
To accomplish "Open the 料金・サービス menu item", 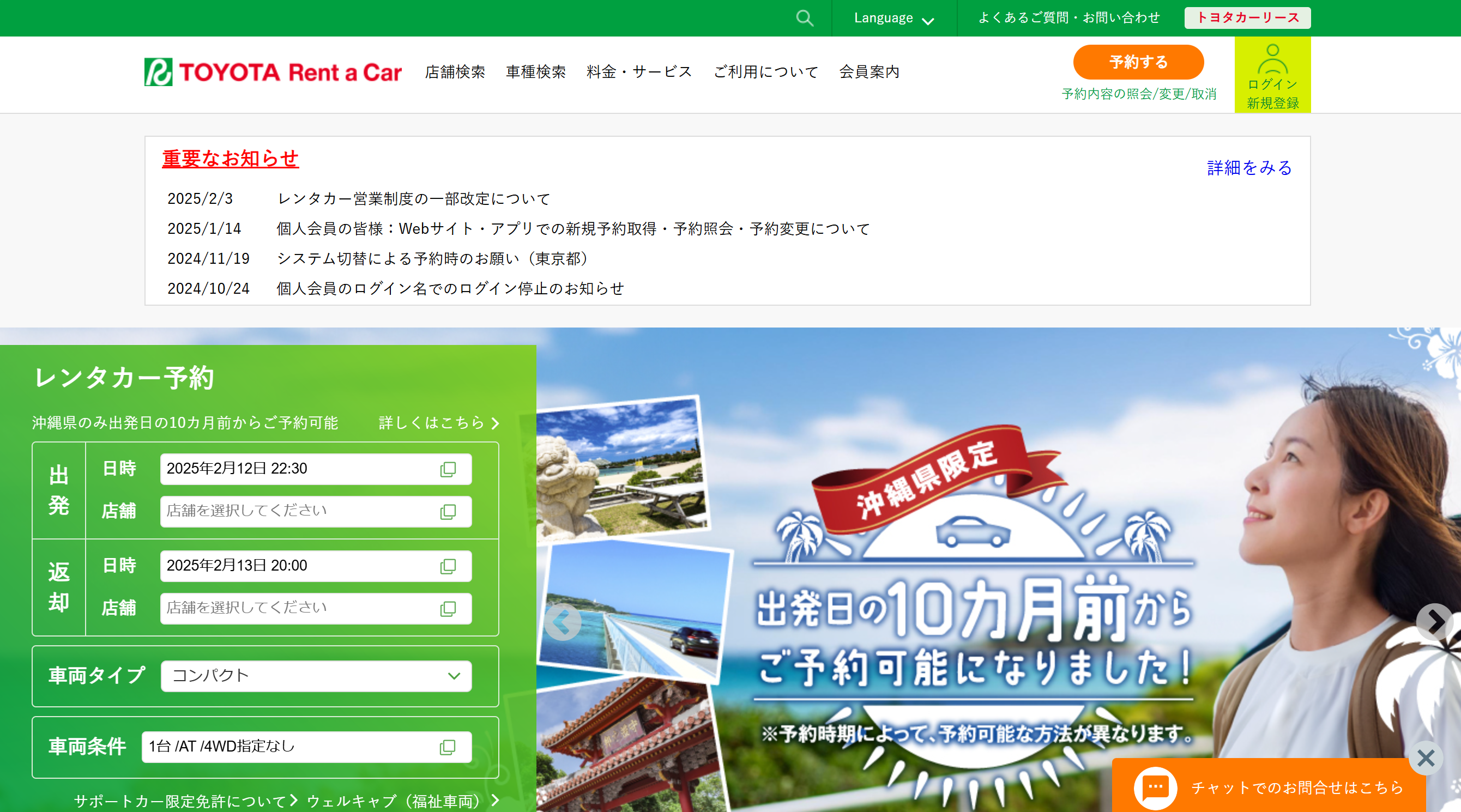I will pos(639,72).
